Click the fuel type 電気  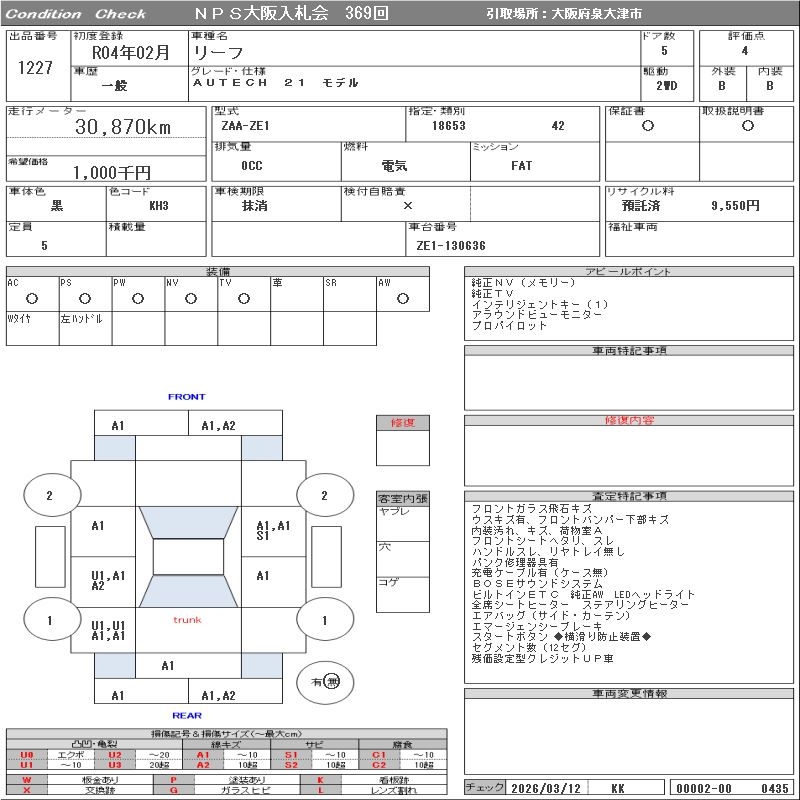pos(394,165)
